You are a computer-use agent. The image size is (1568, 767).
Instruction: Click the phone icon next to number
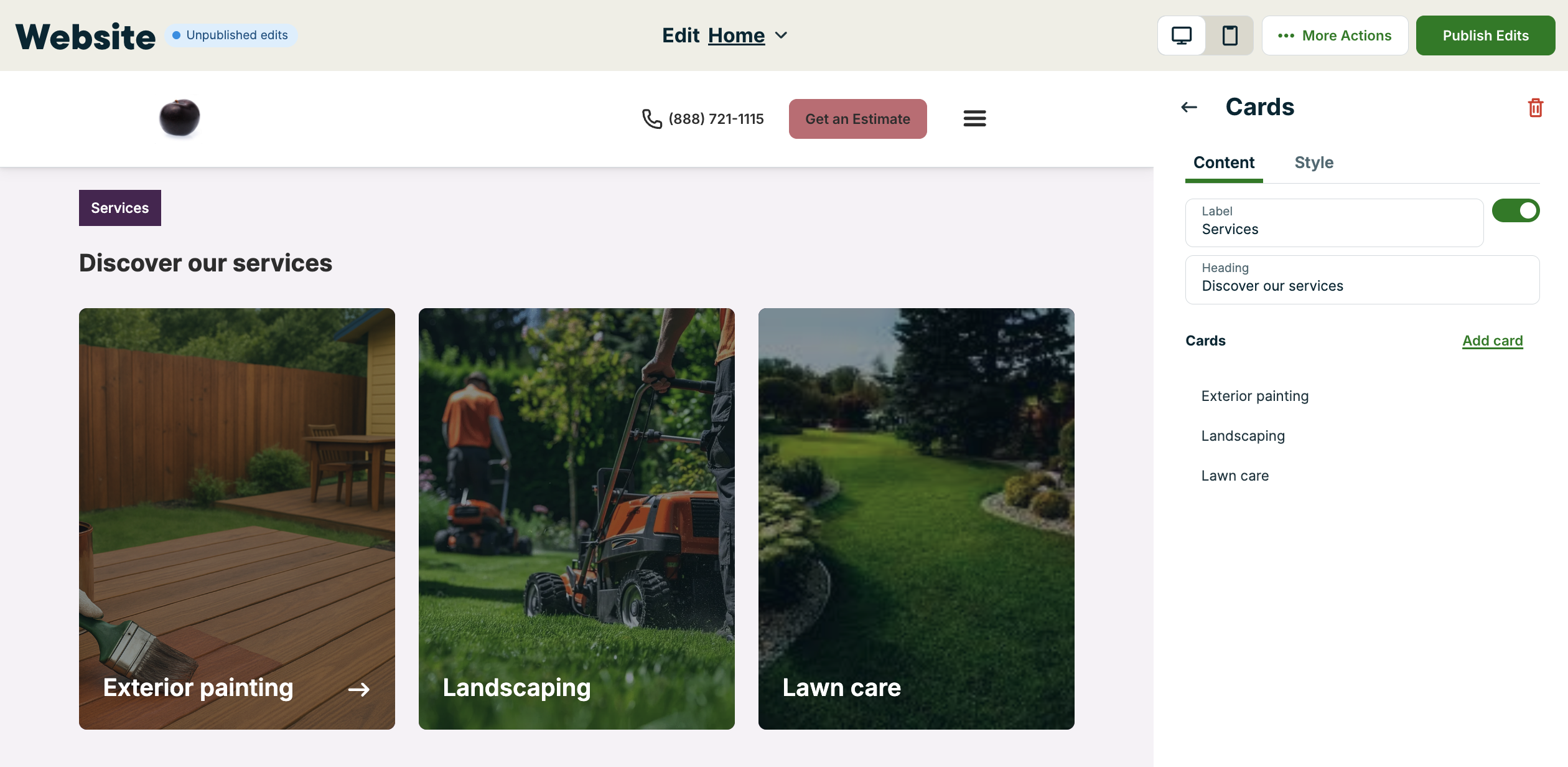pos(651,118)
